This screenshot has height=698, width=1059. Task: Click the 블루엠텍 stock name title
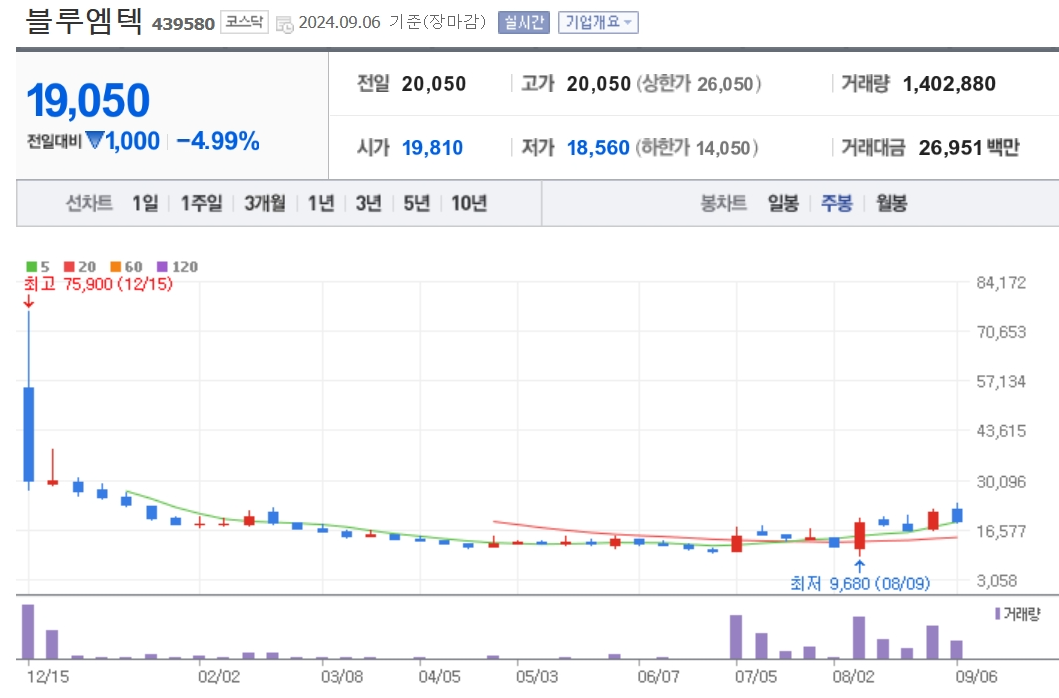coord(84,20)
